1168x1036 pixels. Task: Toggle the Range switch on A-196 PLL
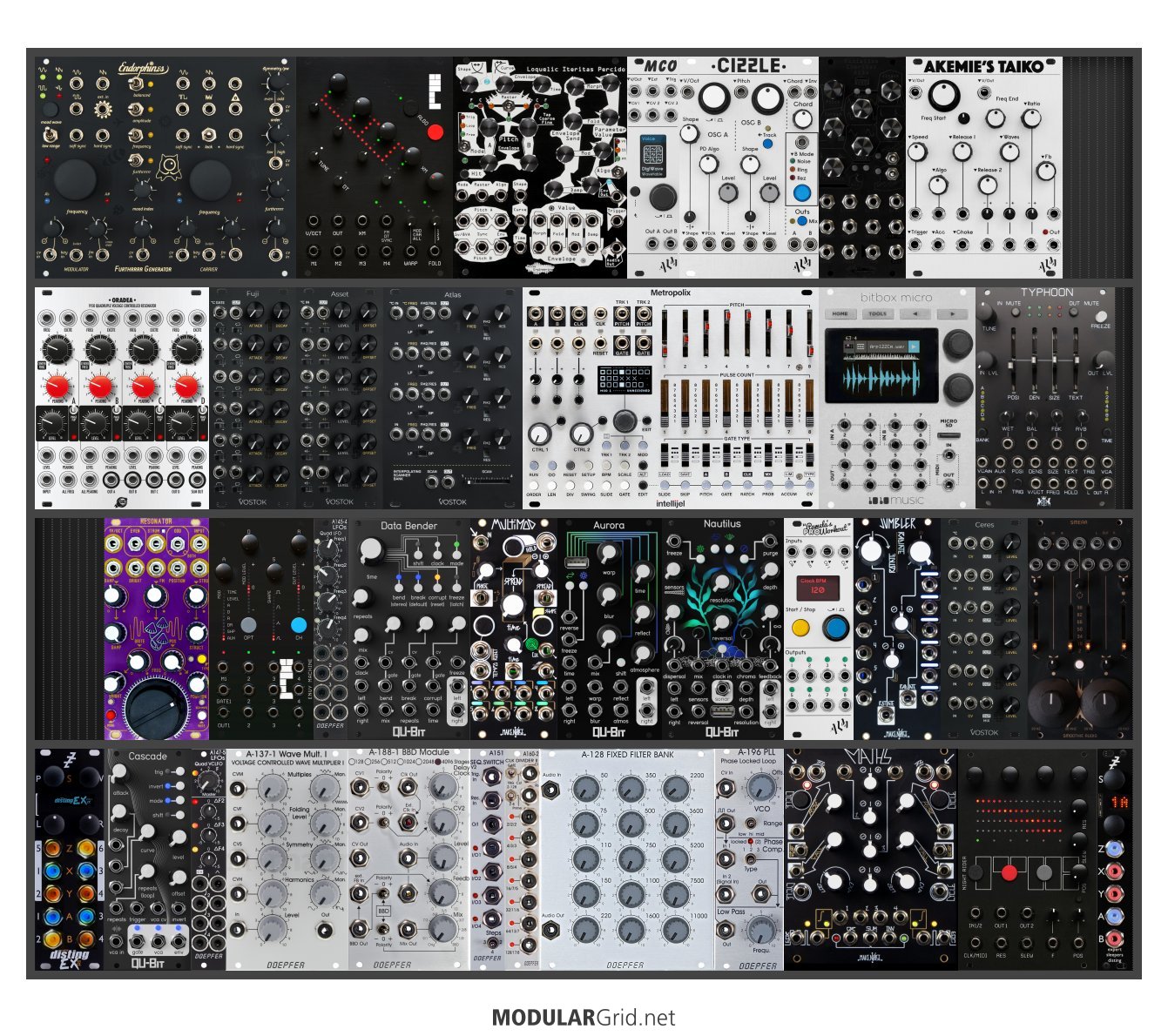[750, 824]
